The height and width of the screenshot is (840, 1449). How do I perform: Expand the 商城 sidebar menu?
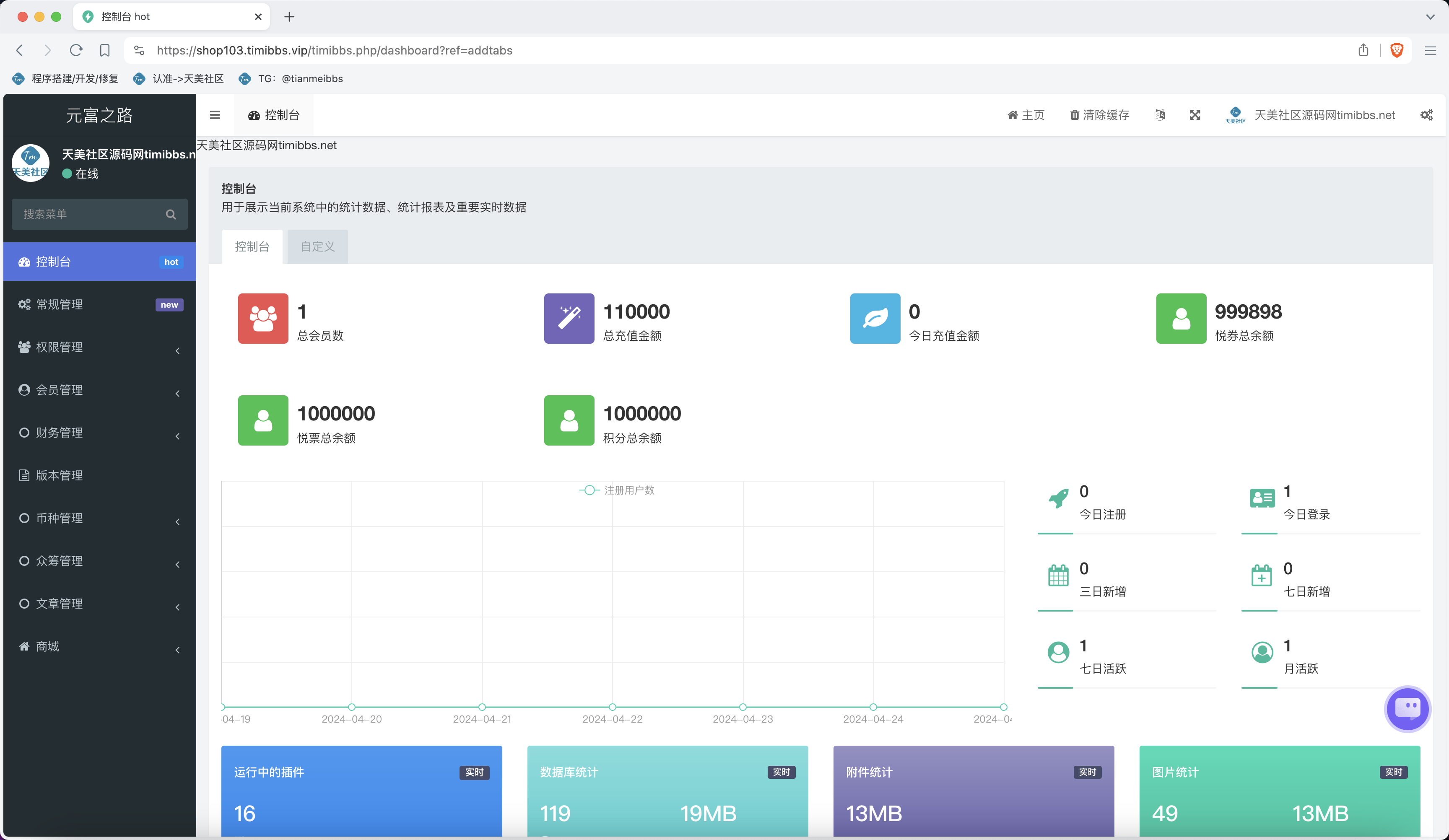click(99, 646)
